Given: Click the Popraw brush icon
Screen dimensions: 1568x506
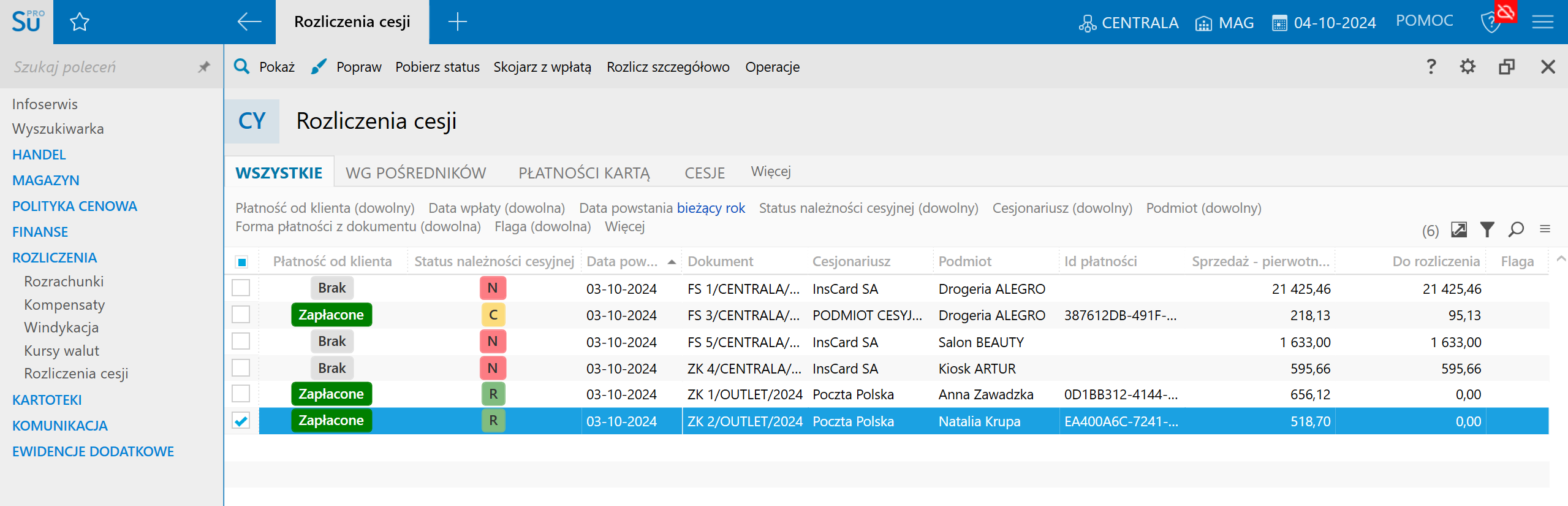Looking at the screenshot, I should tap(319, 66).
